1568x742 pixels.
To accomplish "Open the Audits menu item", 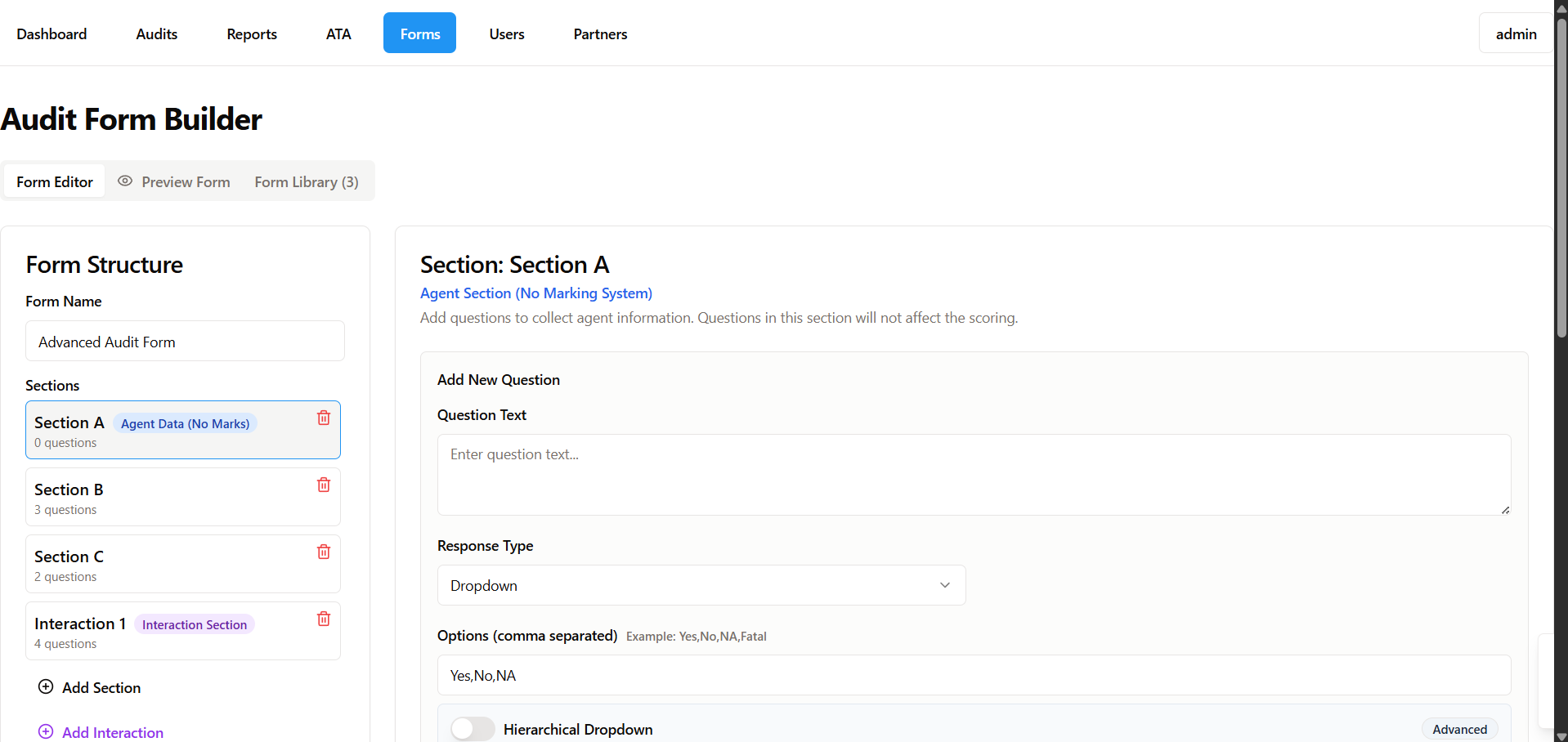I will tap(156, 34).
